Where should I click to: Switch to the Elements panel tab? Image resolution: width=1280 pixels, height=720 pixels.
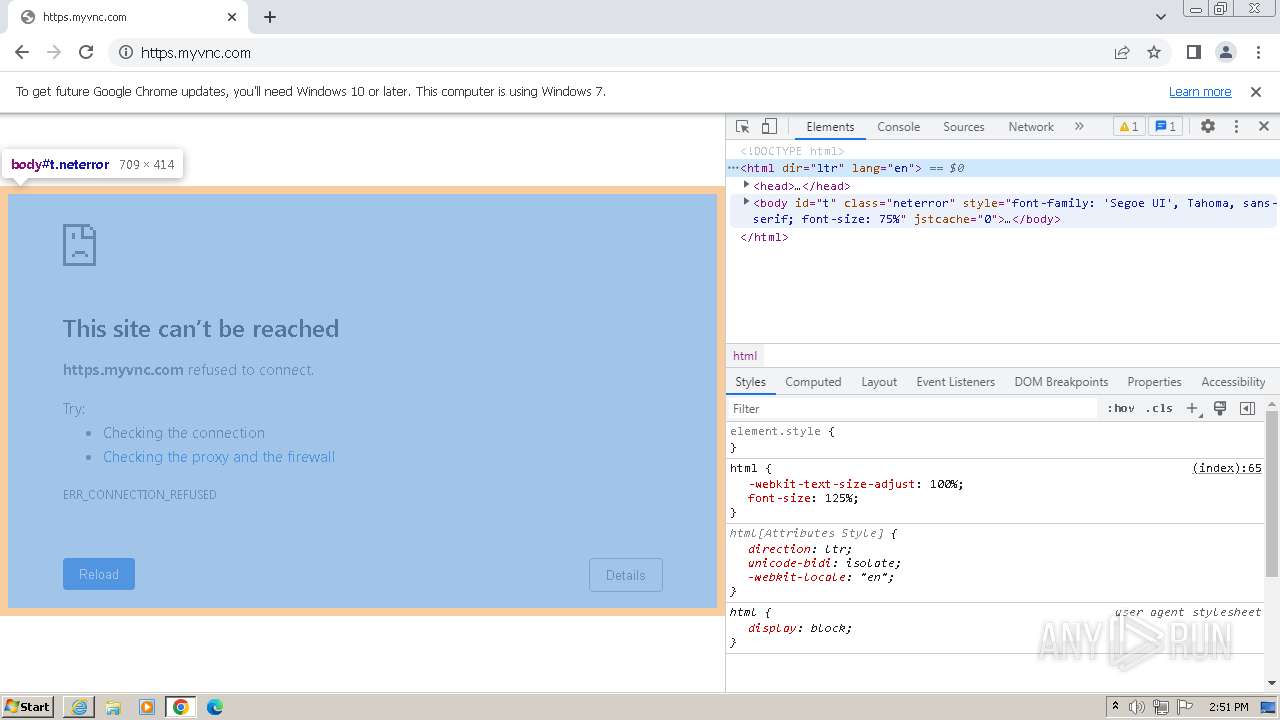(830, 127)
